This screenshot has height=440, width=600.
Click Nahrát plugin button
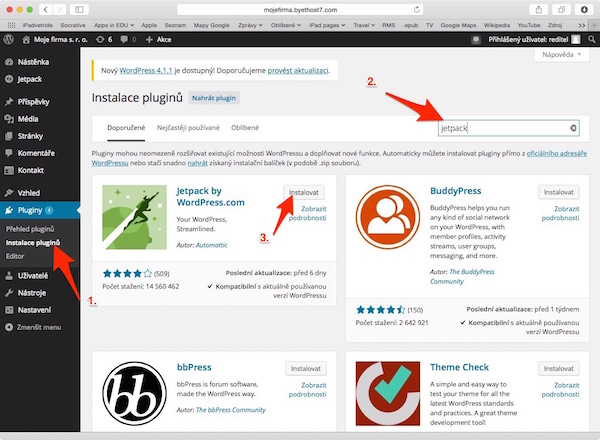coord(214,98)
